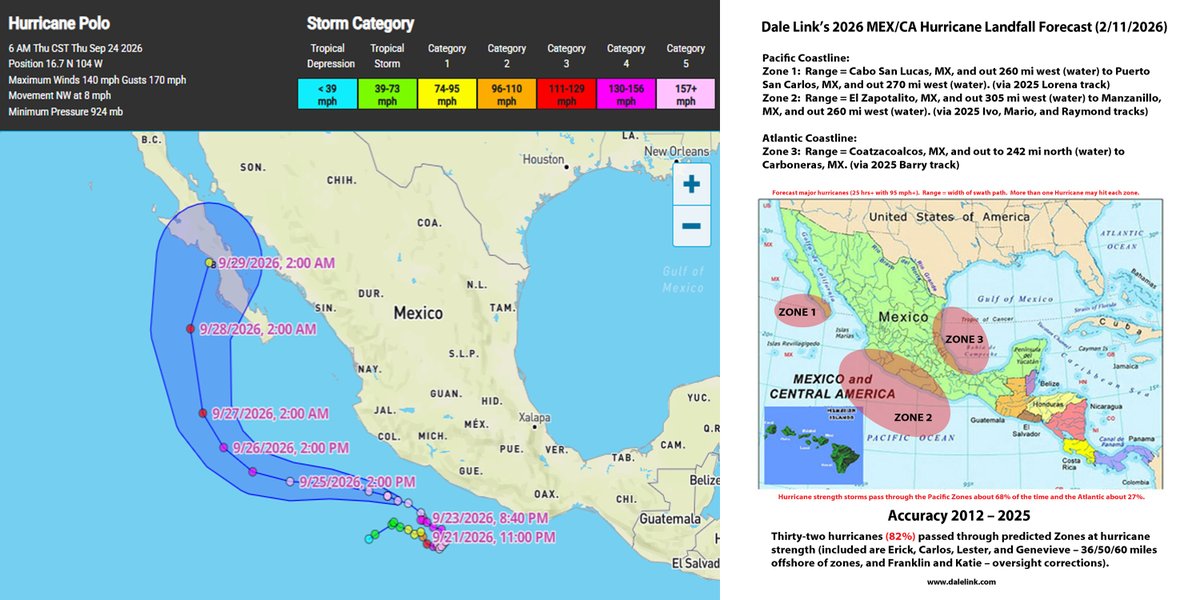Click the 'Atlantic Coastline:' heading
Image resolution: width=1200 pixels, height=600 pixels.
point(810,137)
